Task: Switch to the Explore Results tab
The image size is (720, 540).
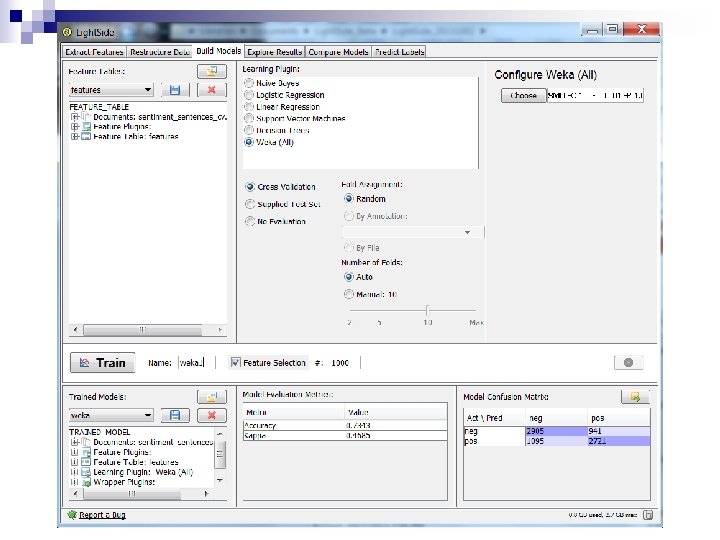Action: 275,52
